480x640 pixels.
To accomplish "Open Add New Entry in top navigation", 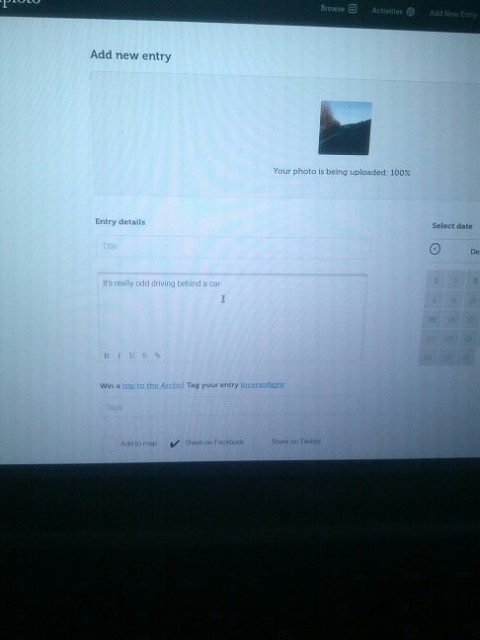I will coord(453,13).
